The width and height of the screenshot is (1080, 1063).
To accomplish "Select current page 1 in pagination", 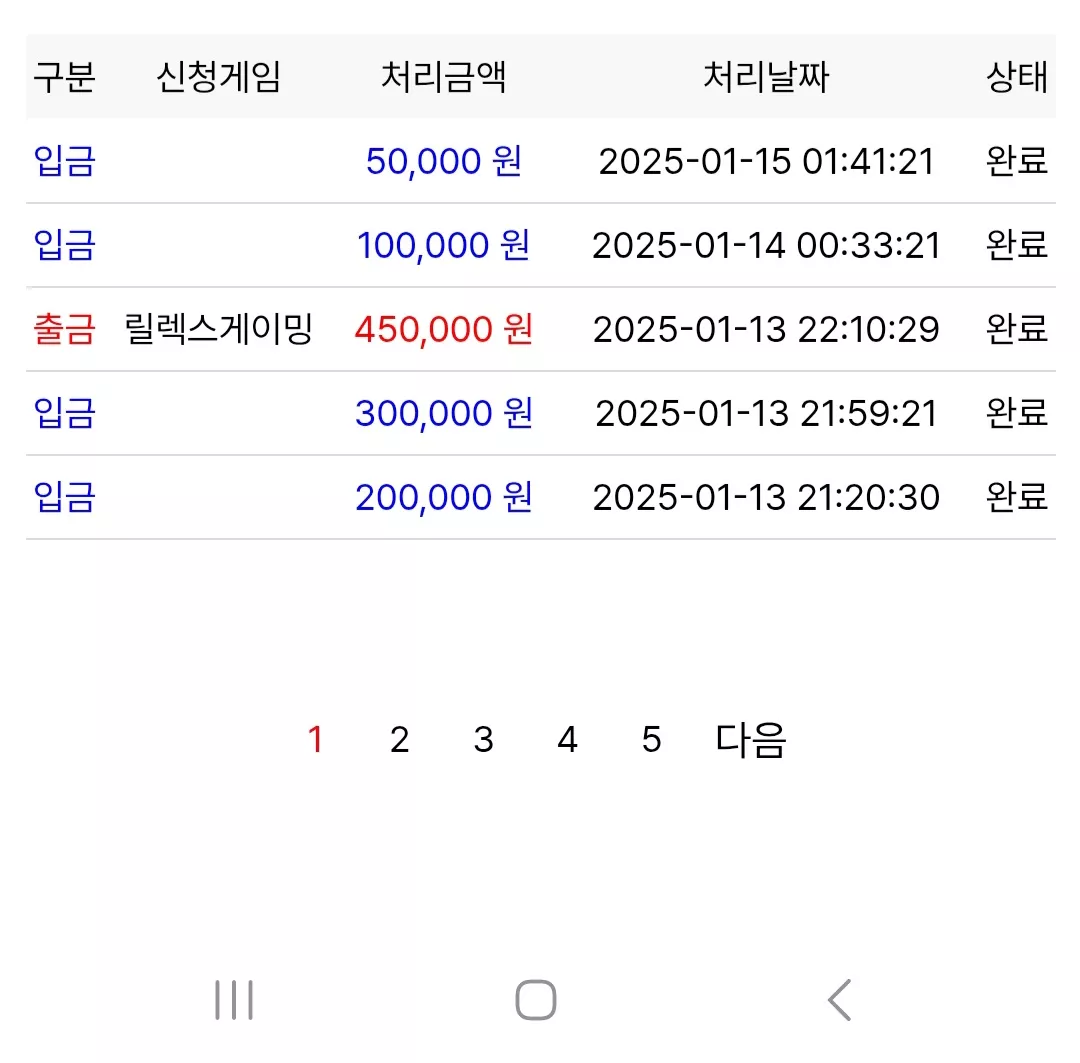I will click(x=315, y=740).
